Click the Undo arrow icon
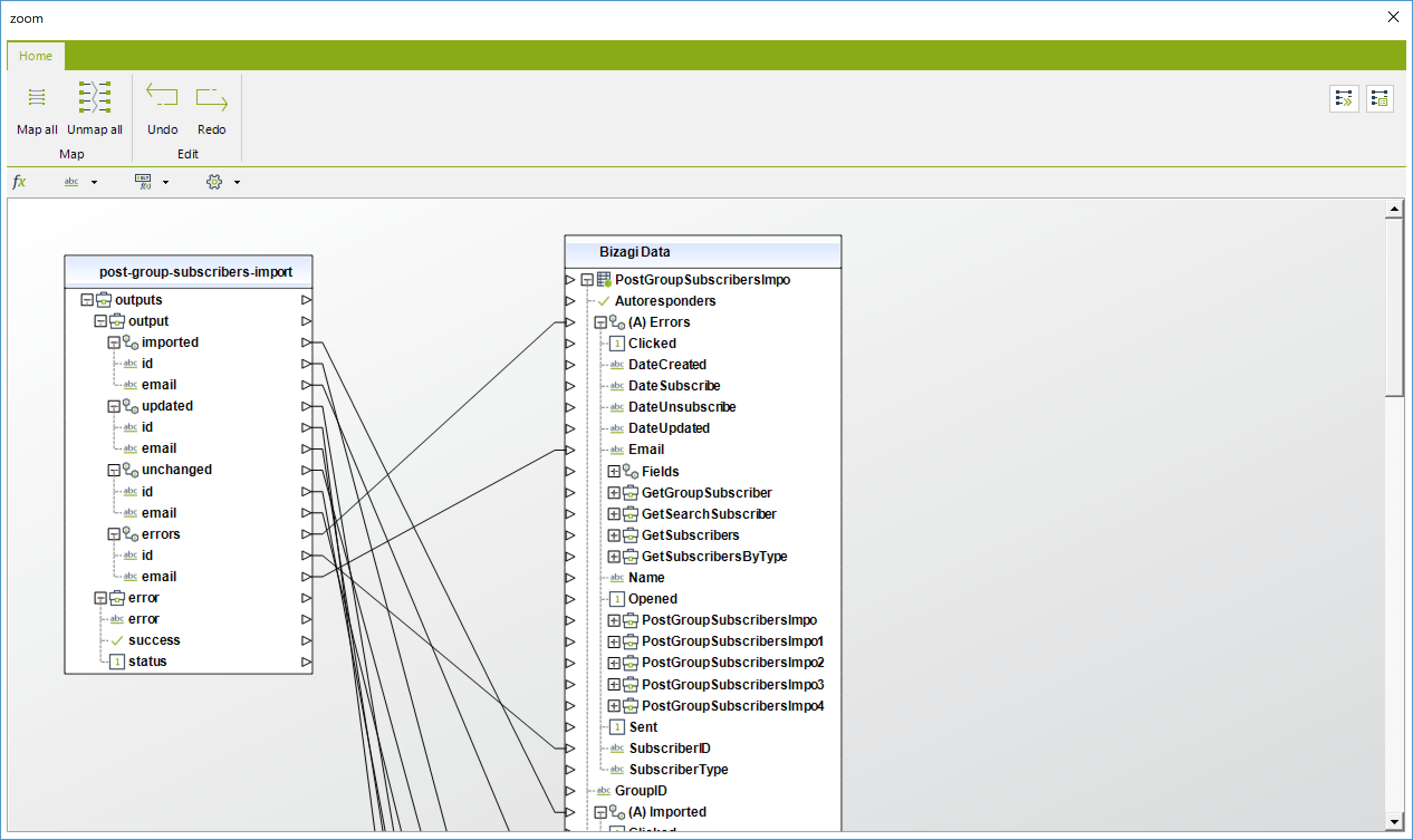Screen dimensions: 1413x840 tap(162, 94)
